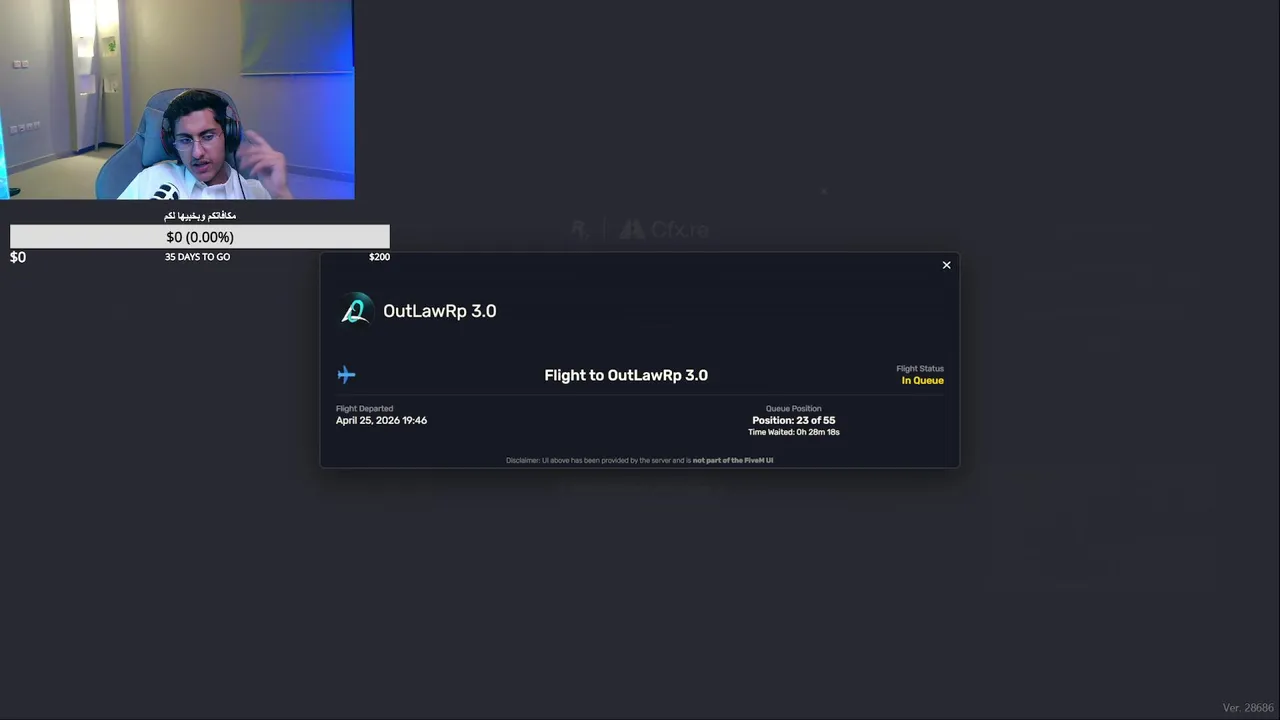Click the streamer webcam feed
1280x720 pixels.
tap(177, 100)
